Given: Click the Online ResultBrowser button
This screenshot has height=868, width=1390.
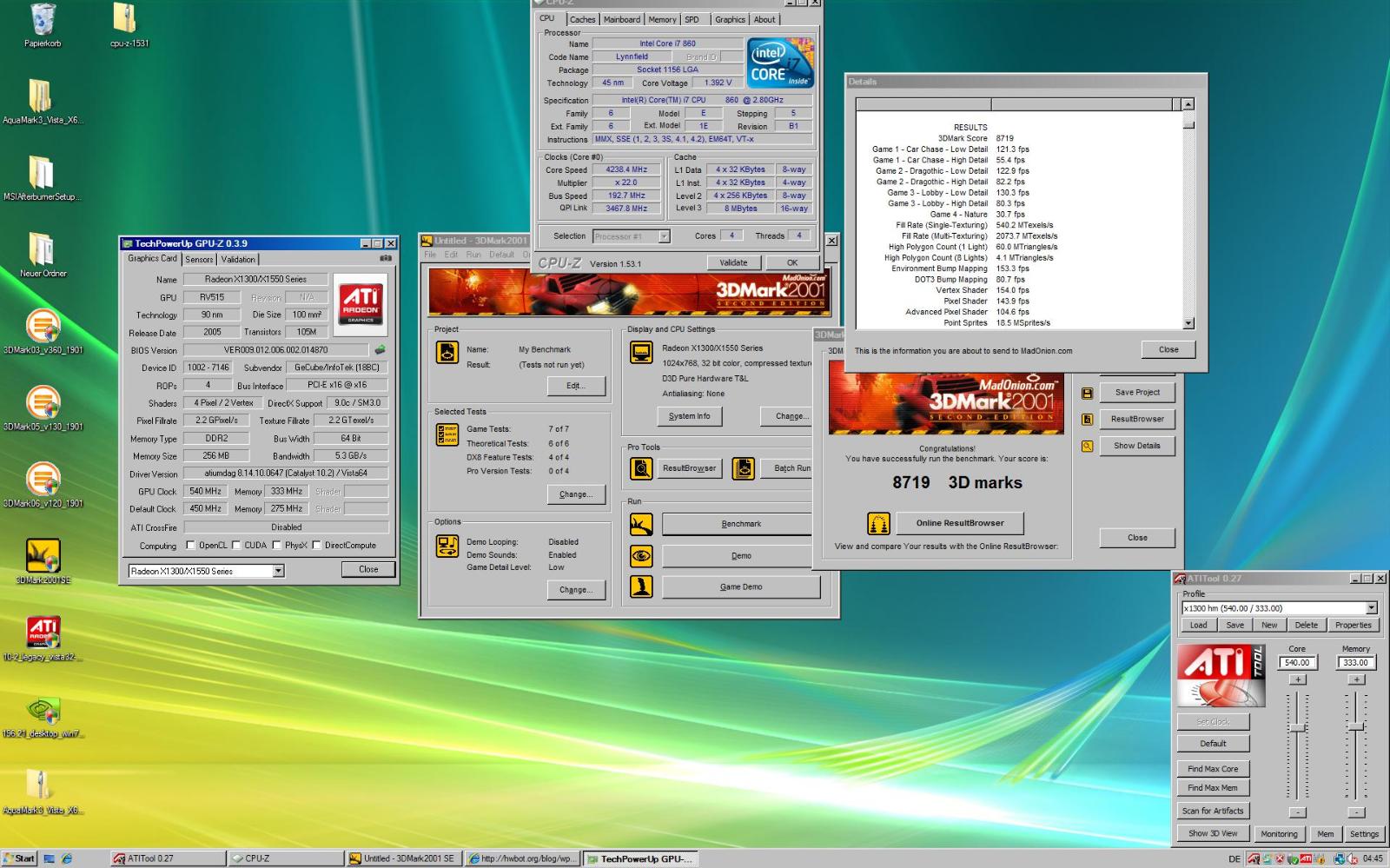Looking at the screenshot, I should [x=959, y=523].
